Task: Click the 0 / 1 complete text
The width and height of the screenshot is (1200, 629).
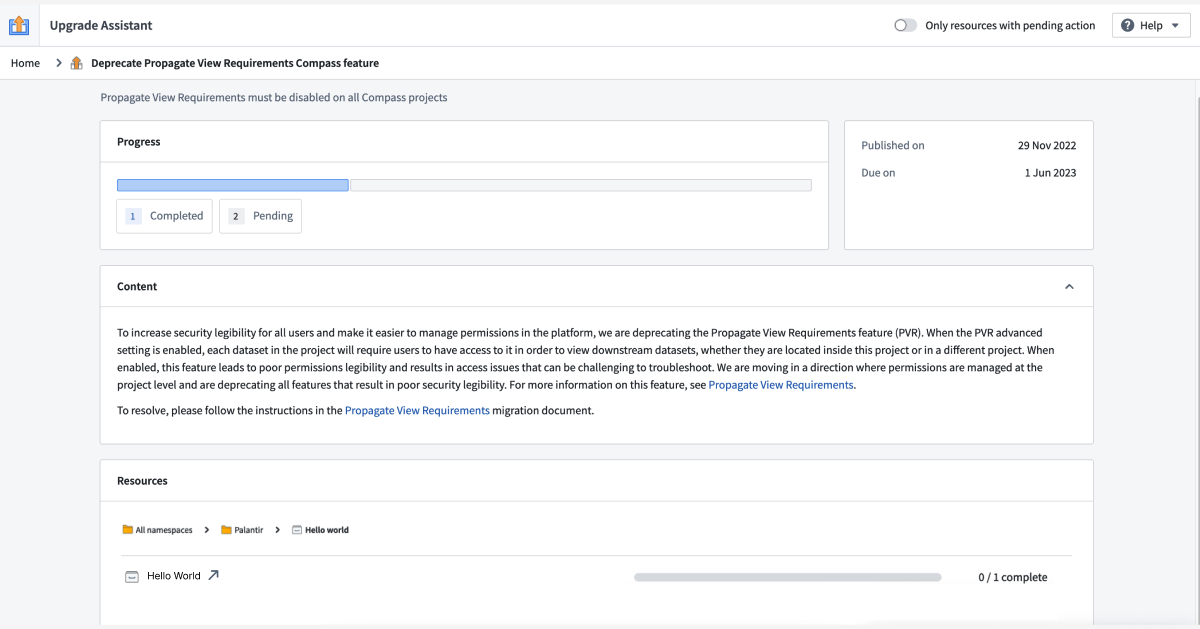Action: (1013, 577)
